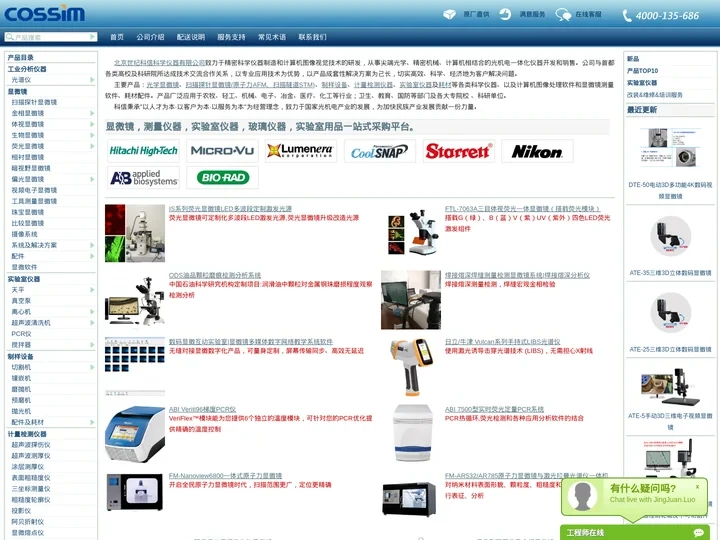This screenshot has width=720, height=540.
Task: Click the DTE-50 4K microscope thumbnail
Action: click(670, 147)
